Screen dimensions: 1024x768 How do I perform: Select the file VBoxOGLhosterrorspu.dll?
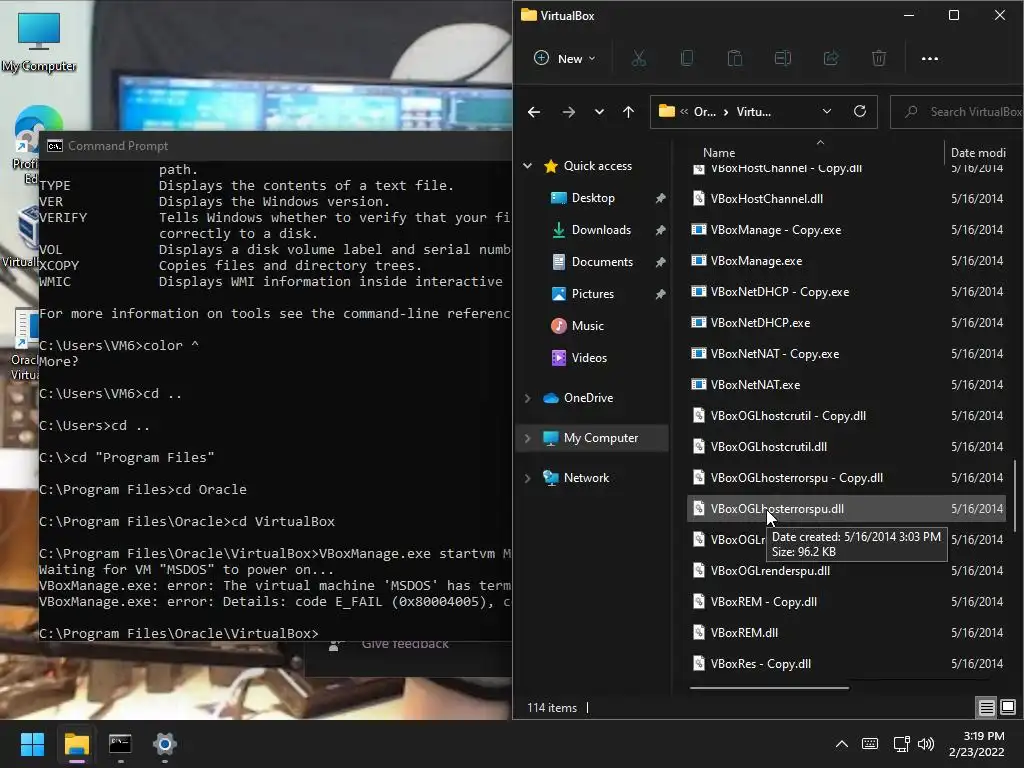pyautogui.click(x=776, y=509)
